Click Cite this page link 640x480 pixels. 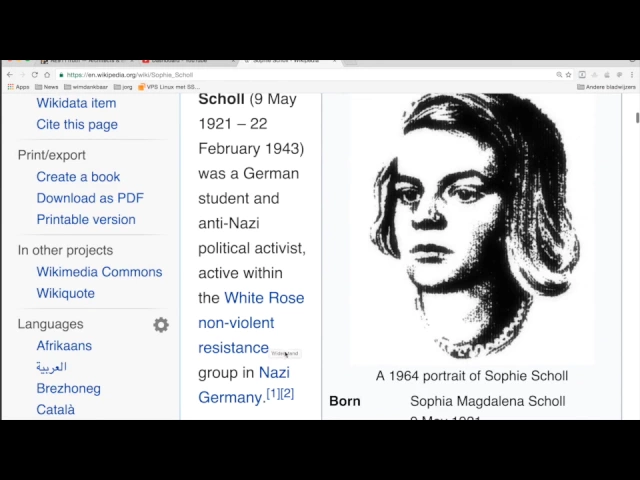tap(77, 124)
